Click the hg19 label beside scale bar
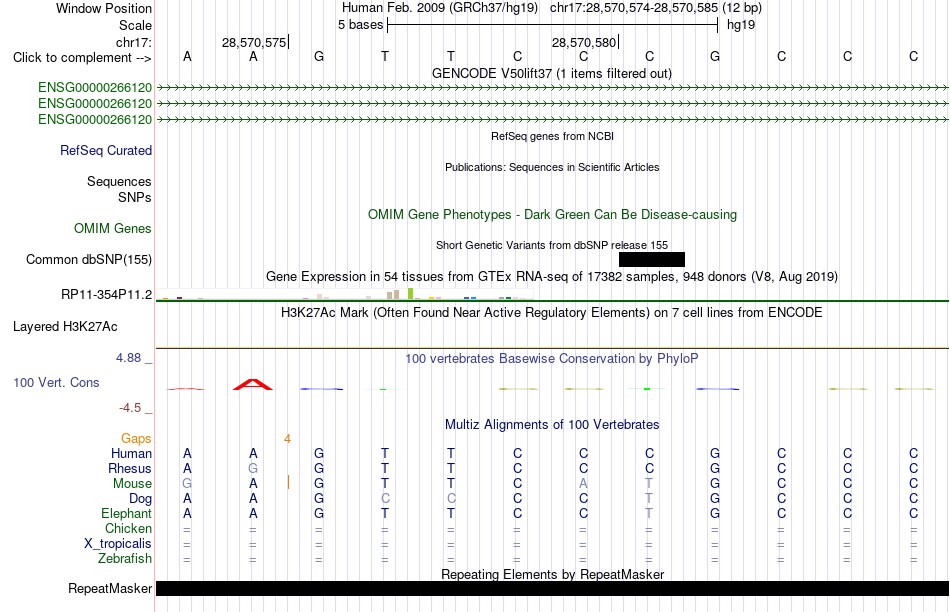Viewport: 950px width, 612px height. tap(741, 25)
